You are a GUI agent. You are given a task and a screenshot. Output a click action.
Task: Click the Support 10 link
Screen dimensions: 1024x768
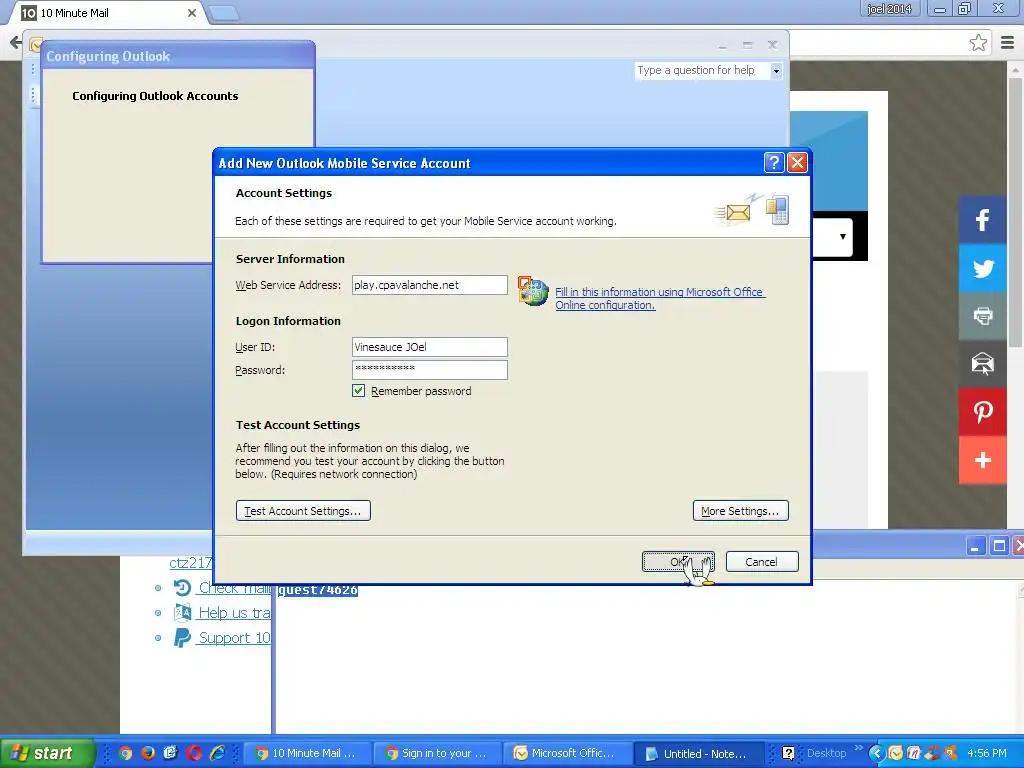[234, 637]
